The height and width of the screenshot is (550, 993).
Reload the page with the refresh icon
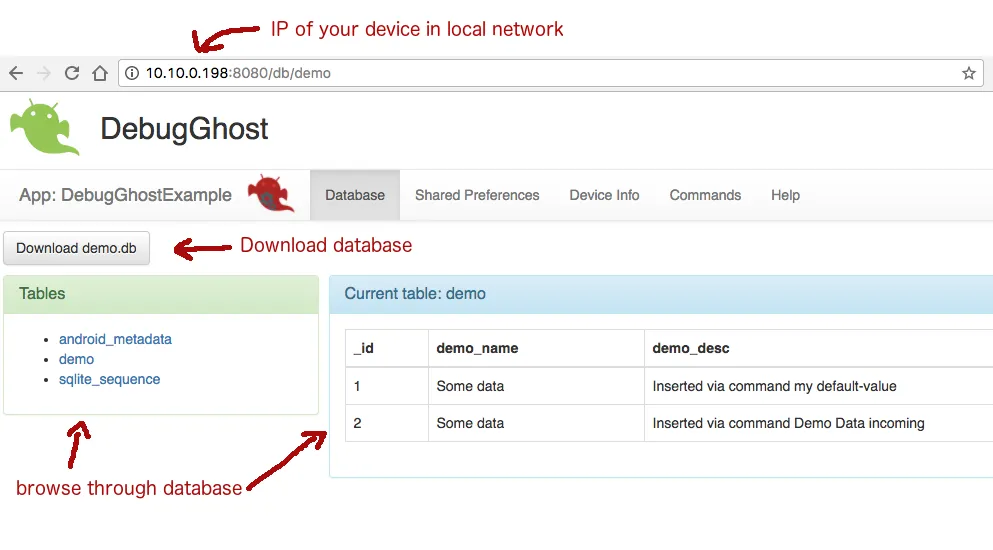(72, 74)
